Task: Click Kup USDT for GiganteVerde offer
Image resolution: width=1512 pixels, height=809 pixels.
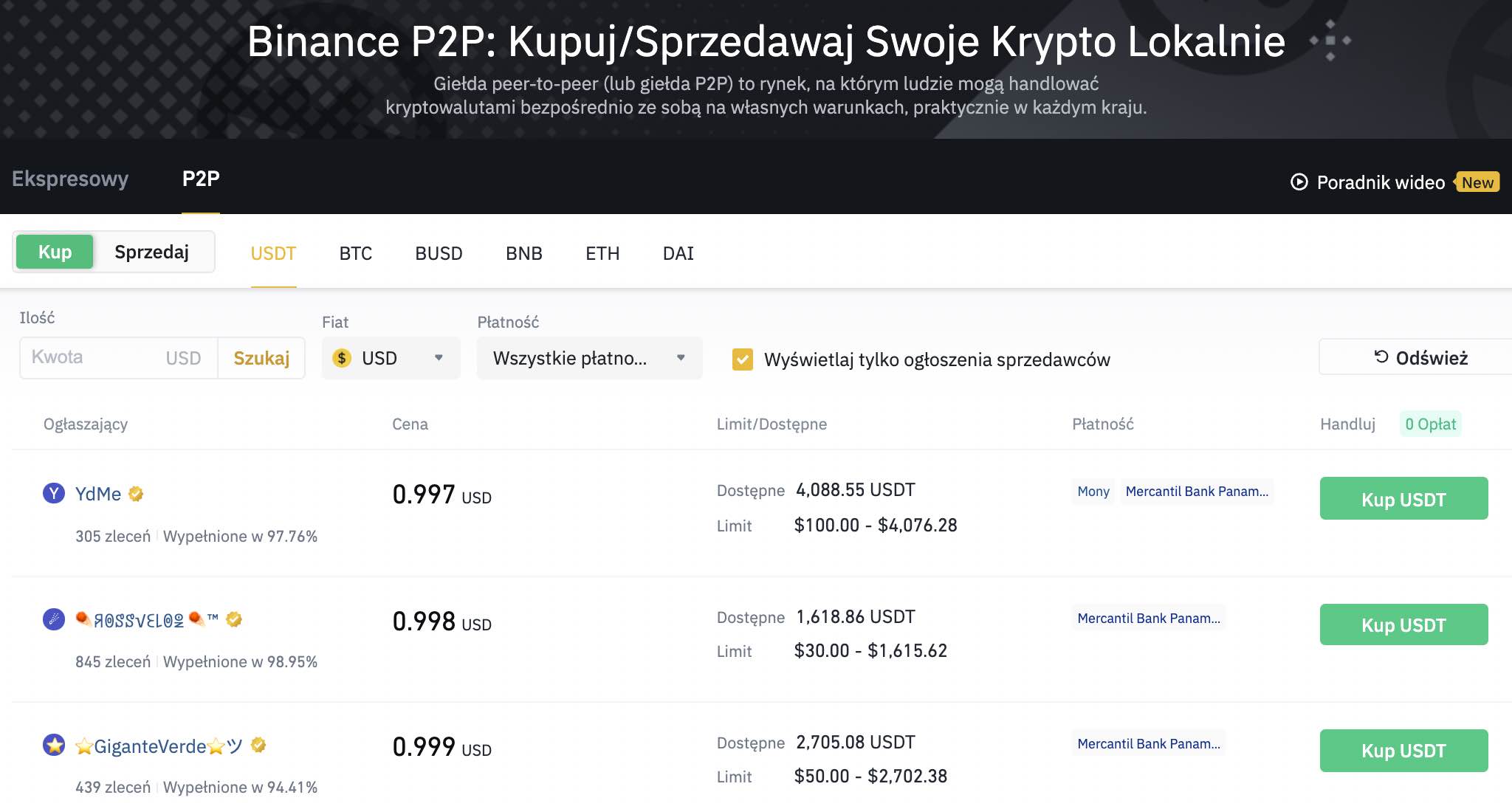Action: click(1403, 750)
